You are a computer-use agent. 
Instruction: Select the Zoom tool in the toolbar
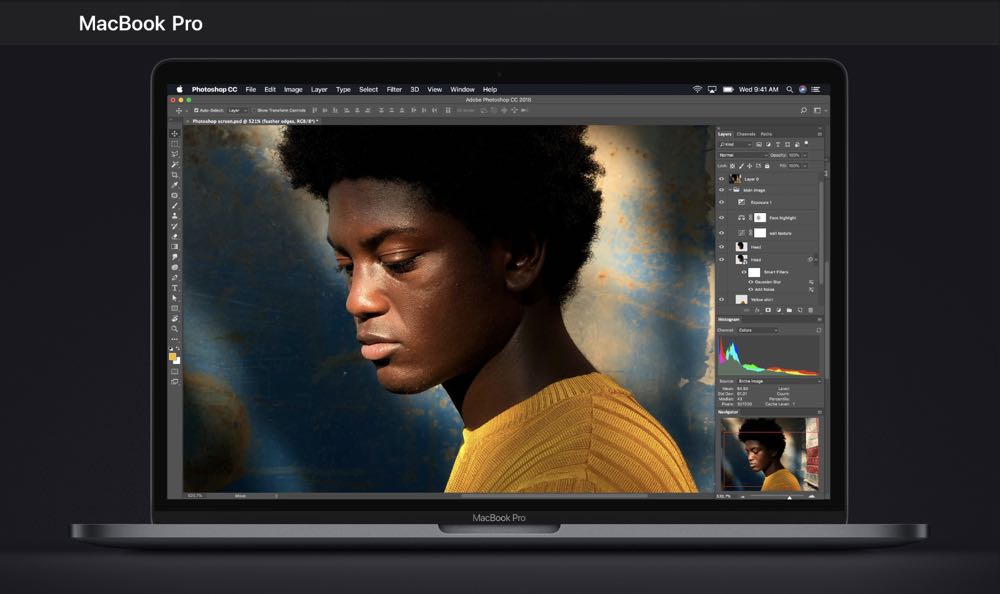coord(174,328)
